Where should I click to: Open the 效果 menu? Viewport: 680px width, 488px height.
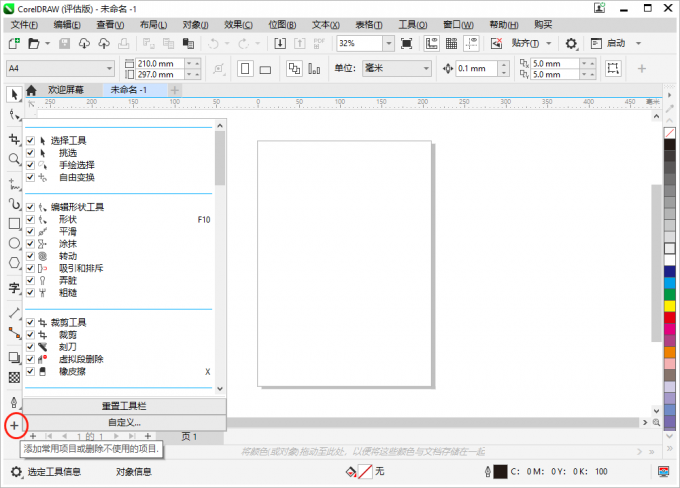tap(238, 25)
